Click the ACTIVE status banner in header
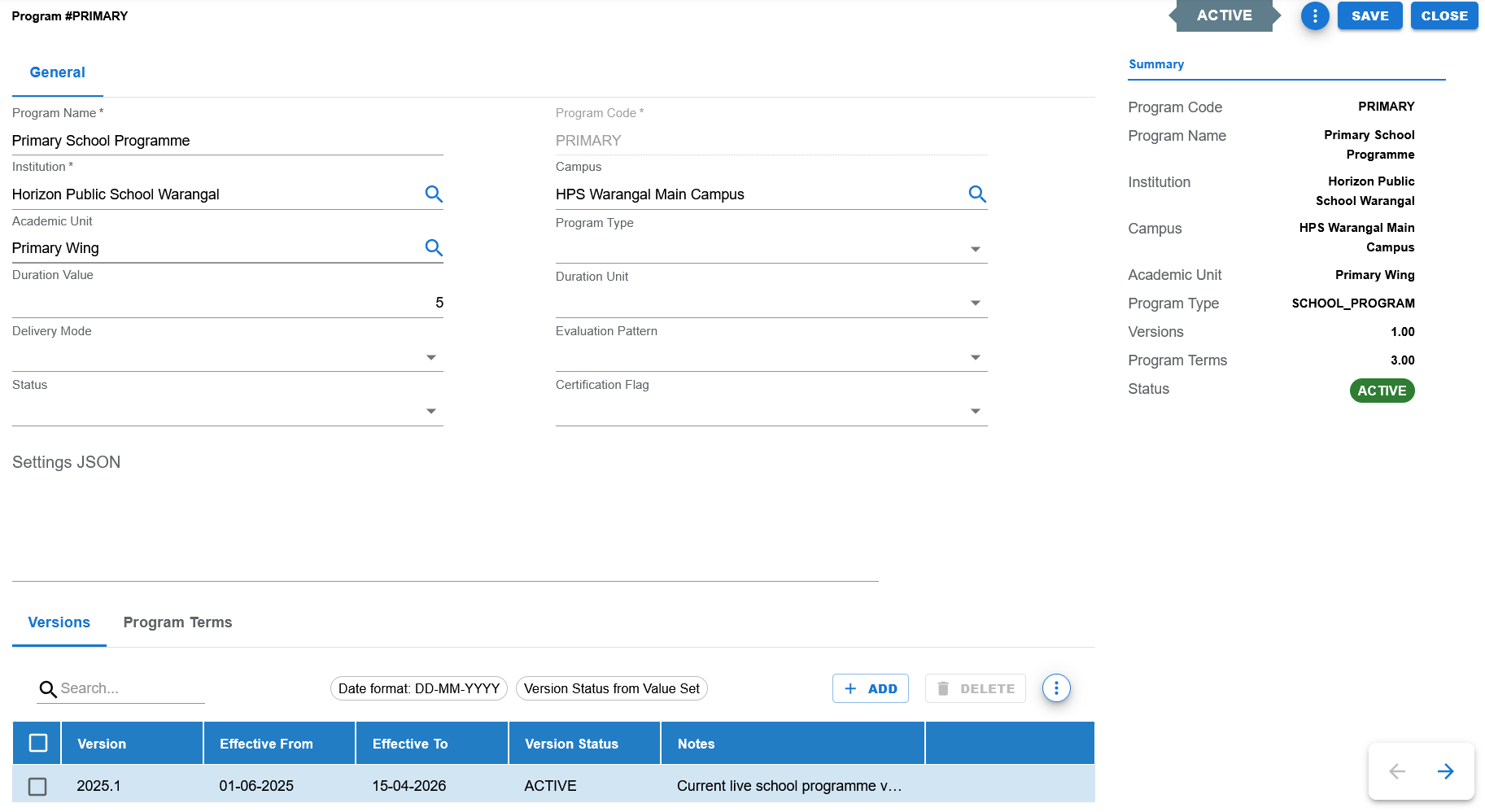The image size is (1485, 812). tap(1225, 15)
